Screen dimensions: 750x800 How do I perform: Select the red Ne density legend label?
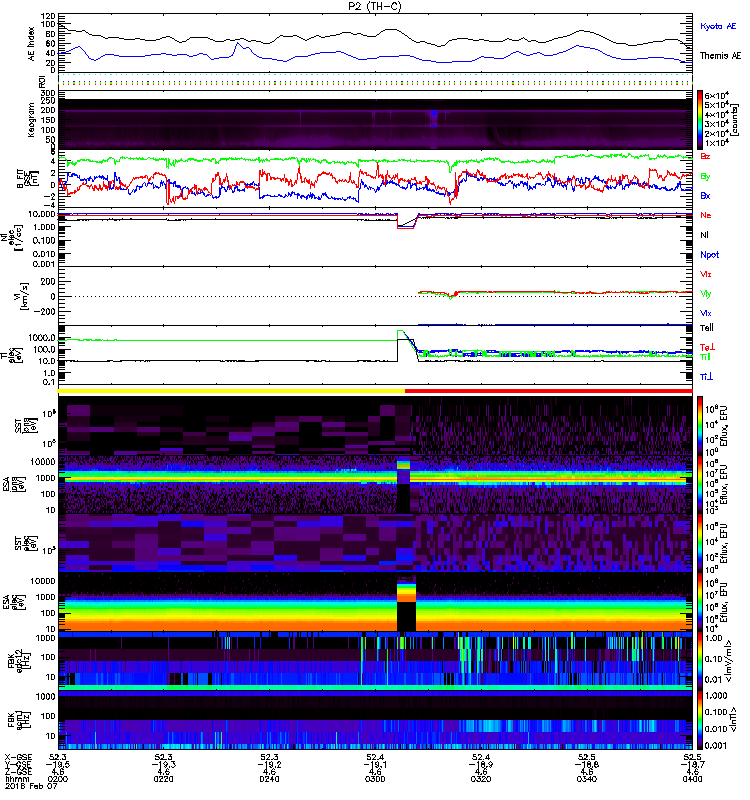(x=705, y=215)
